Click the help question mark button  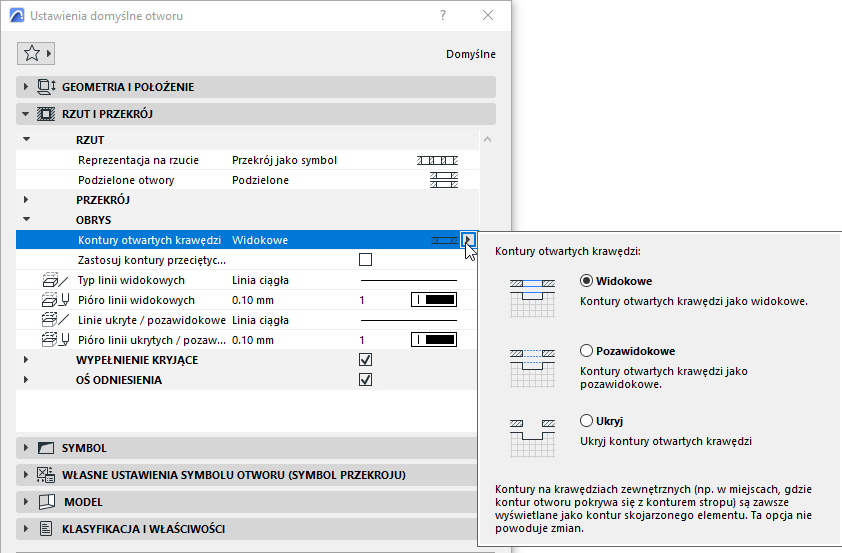443,16
